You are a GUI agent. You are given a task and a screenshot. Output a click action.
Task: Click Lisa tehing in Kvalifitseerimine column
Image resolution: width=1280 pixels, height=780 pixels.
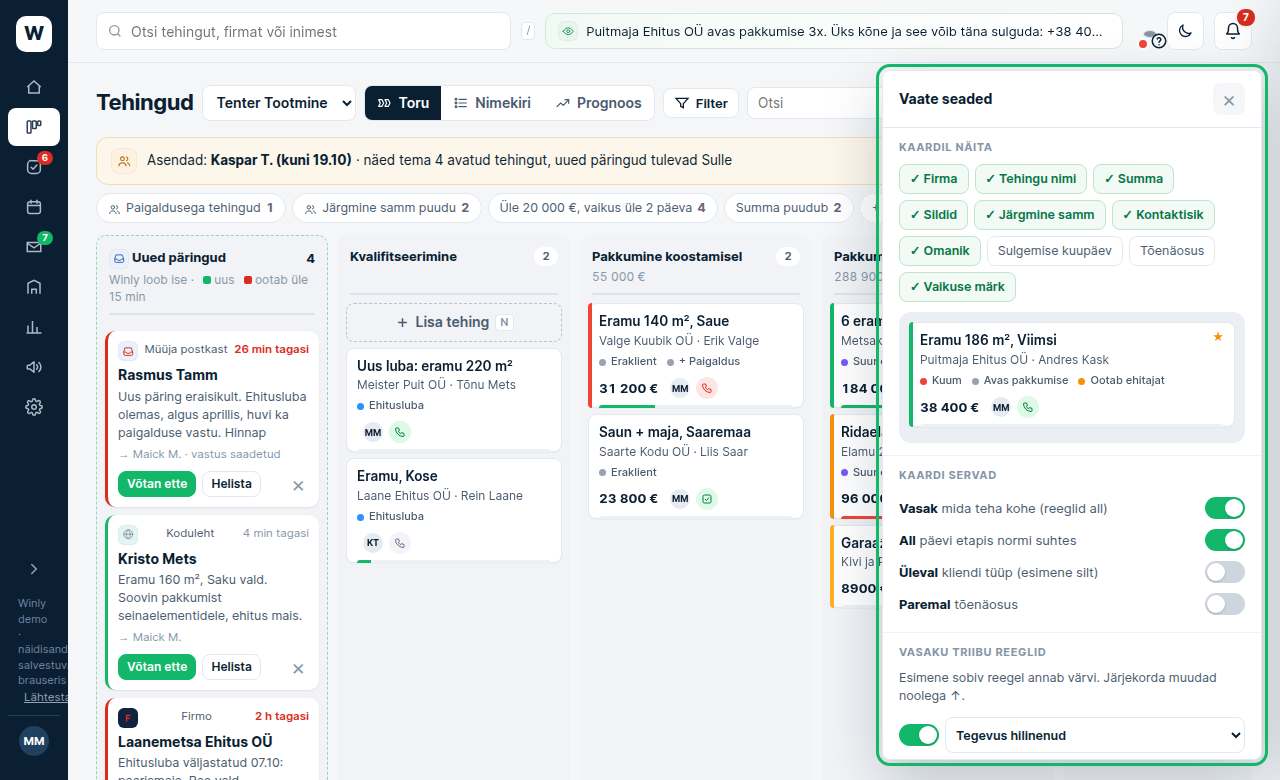[x=454, y=322]
